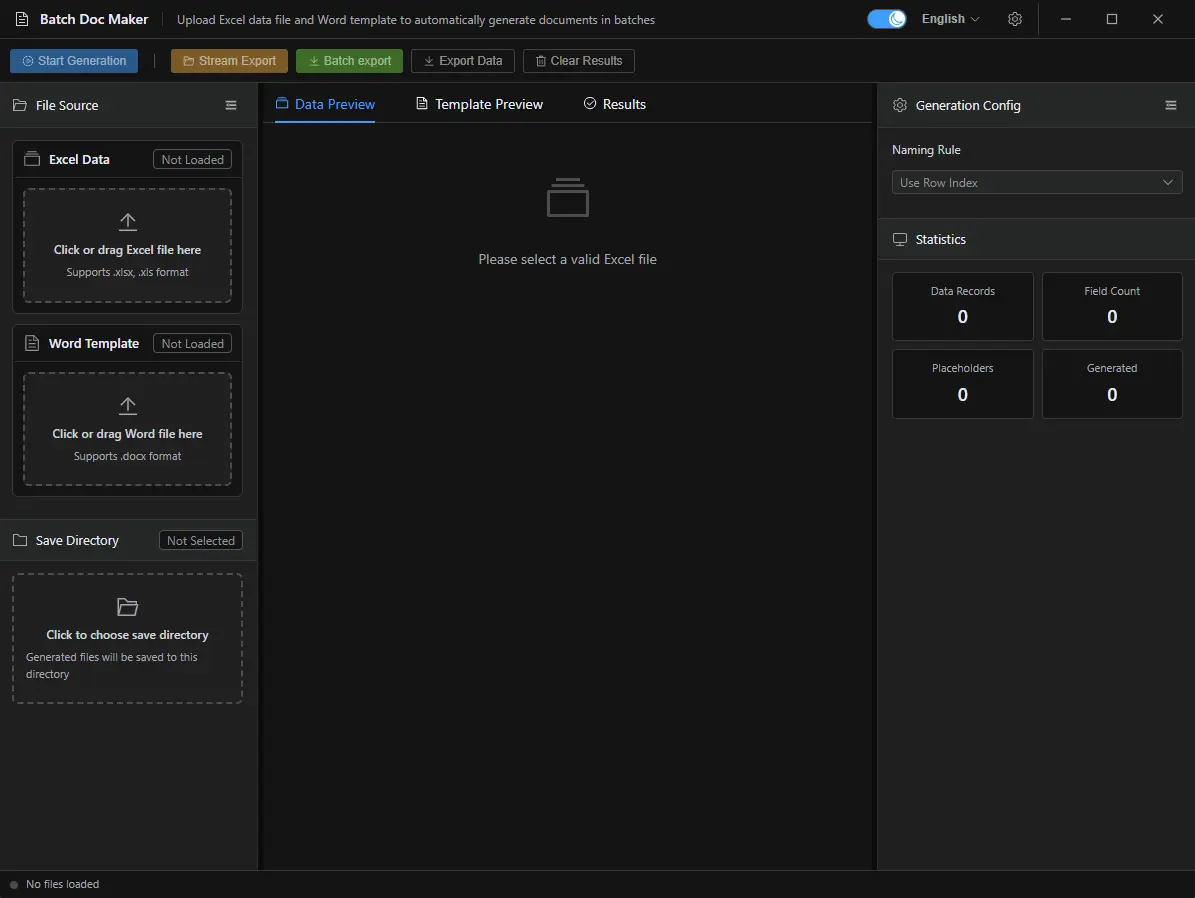Click the upload arrow icon for Excel file
The image size is (1195, 898).
(x=127, y=222)
